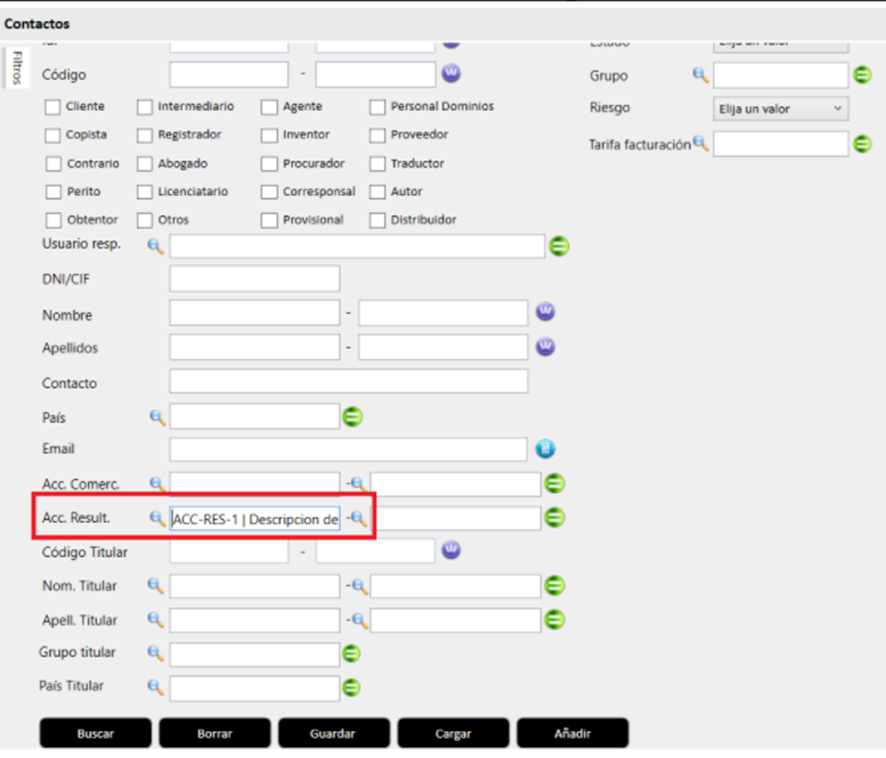This screenshot has height=758, width=886.
Task: Tick the Proveedor checkbox
Action: point(377,135)
